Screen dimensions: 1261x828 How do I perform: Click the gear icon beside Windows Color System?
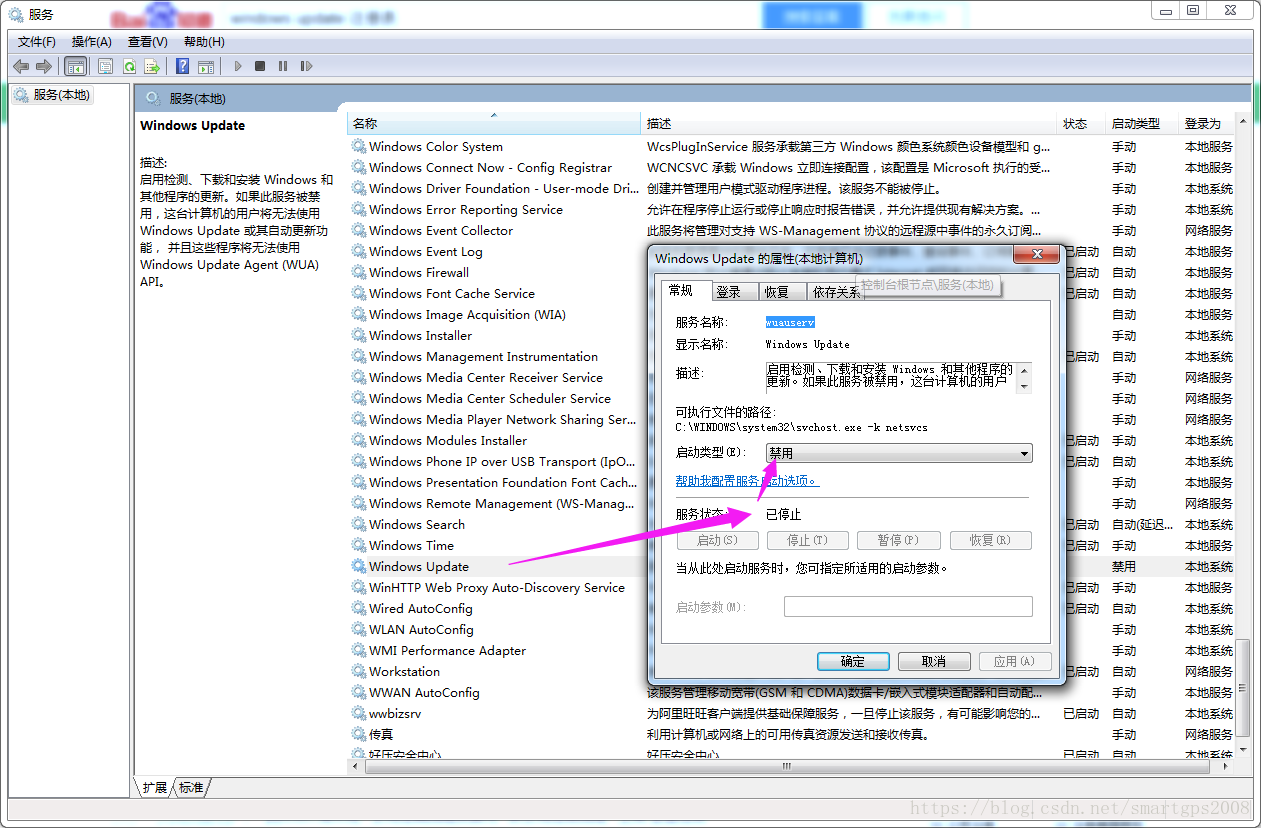pyautogui.click(x=359, y=146)
